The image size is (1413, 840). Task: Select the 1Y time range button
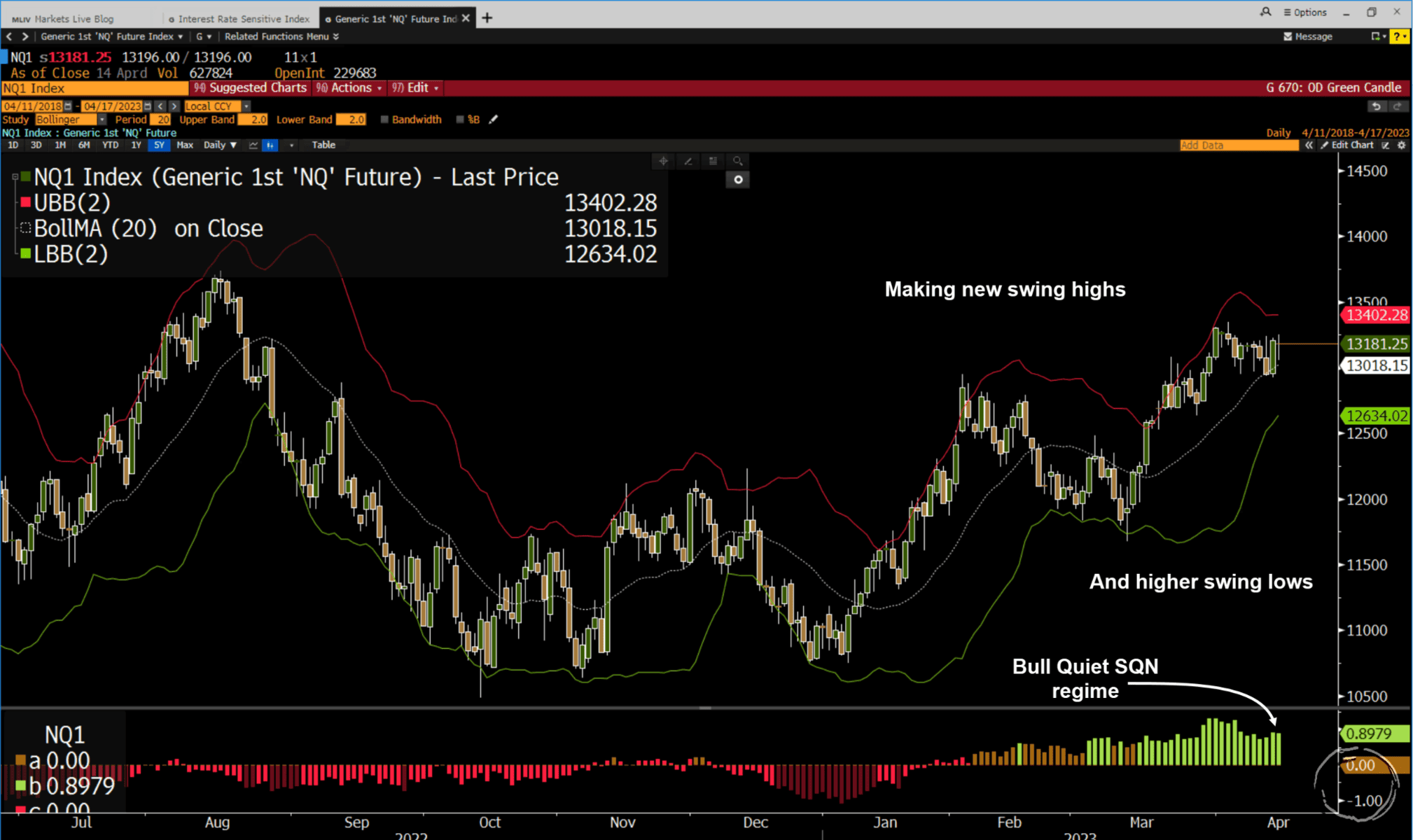[136, 145]
